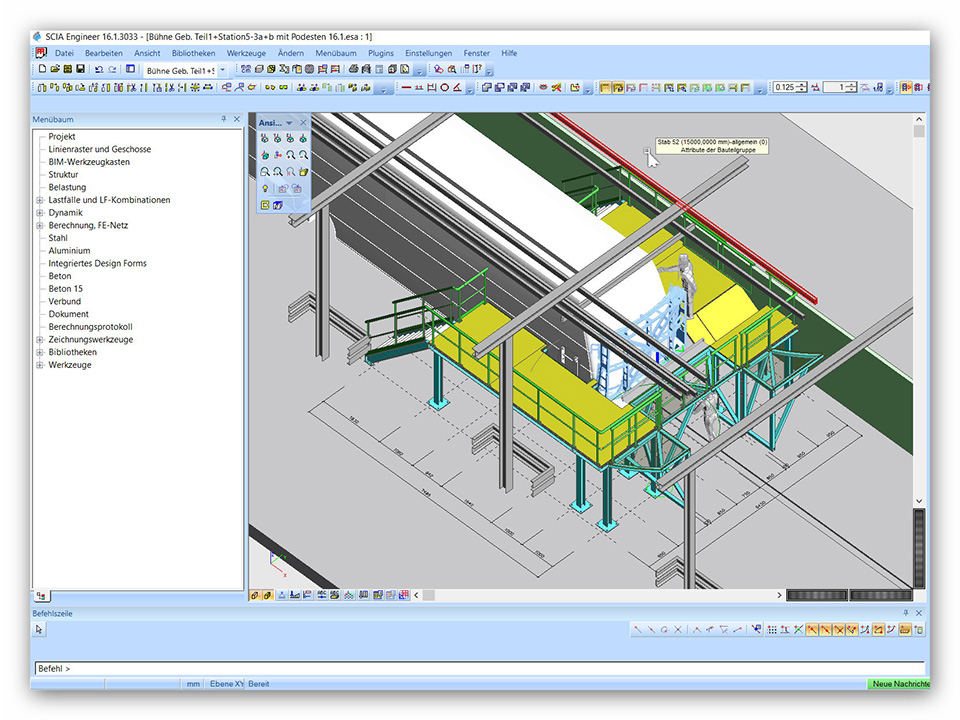Select the circle drawing tool icon
The width and height of the screenshot is (960, 720).
[445, 88]
